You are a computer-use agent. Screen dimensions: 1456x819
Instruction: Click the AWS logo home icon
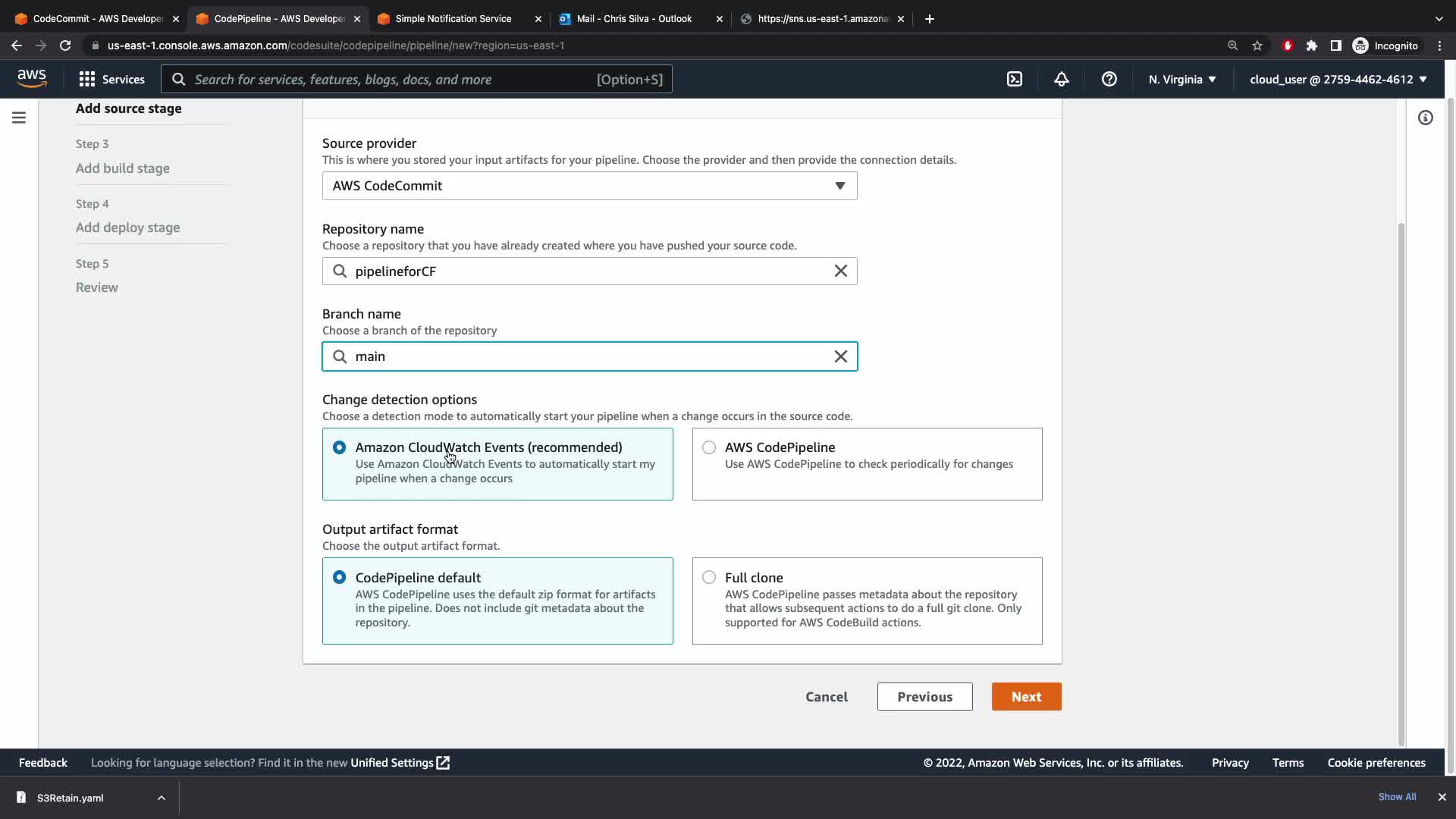click(32, 78)
